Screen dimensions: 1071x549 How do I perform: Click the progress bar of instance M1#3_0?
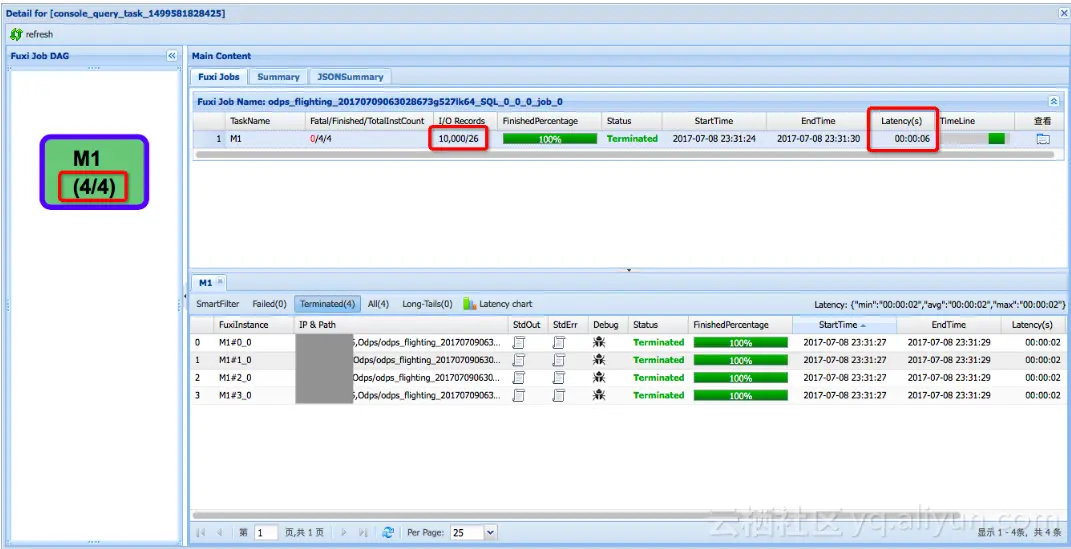pos(740,395)
